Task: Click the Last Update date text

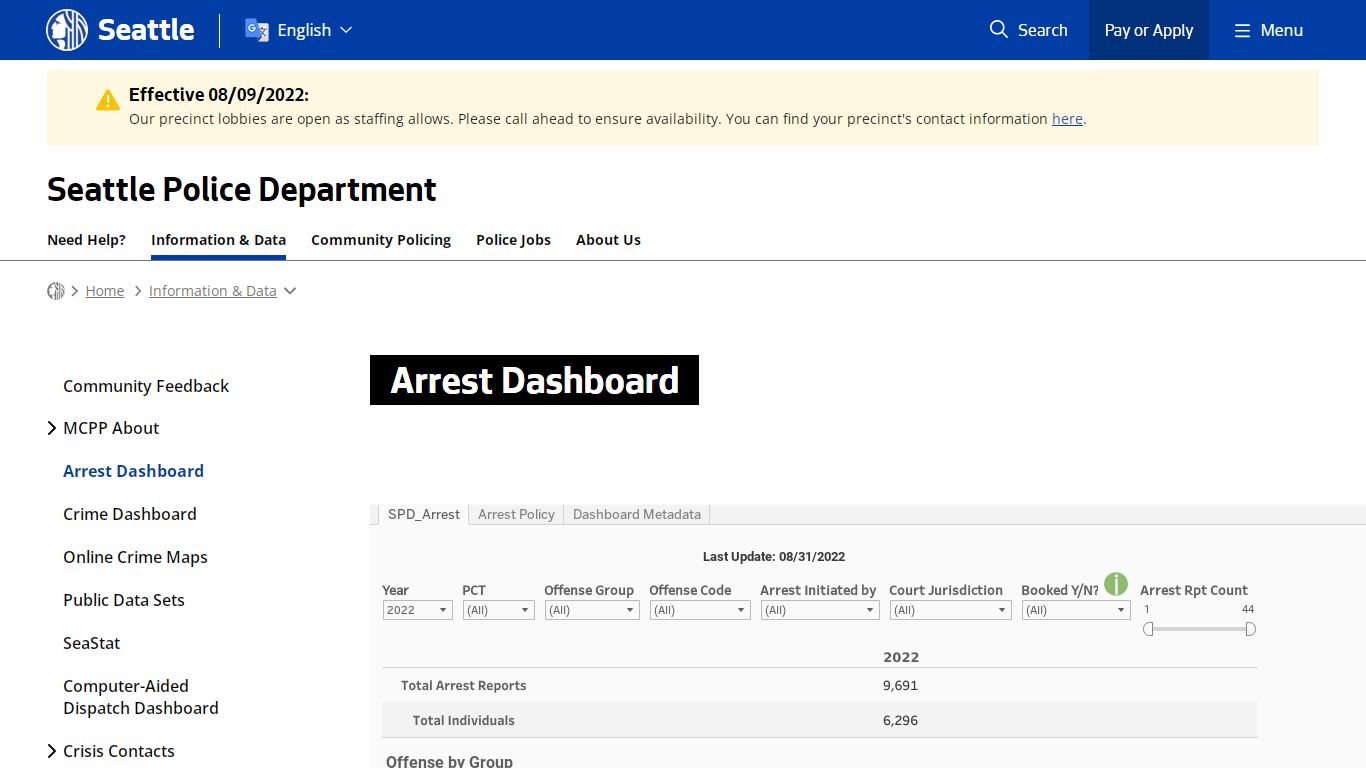Action: tap(774, 557)
